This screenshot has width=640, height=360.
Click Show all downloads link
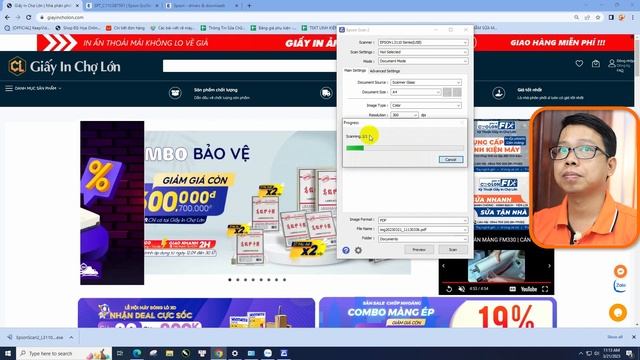[x=615, y=337]
